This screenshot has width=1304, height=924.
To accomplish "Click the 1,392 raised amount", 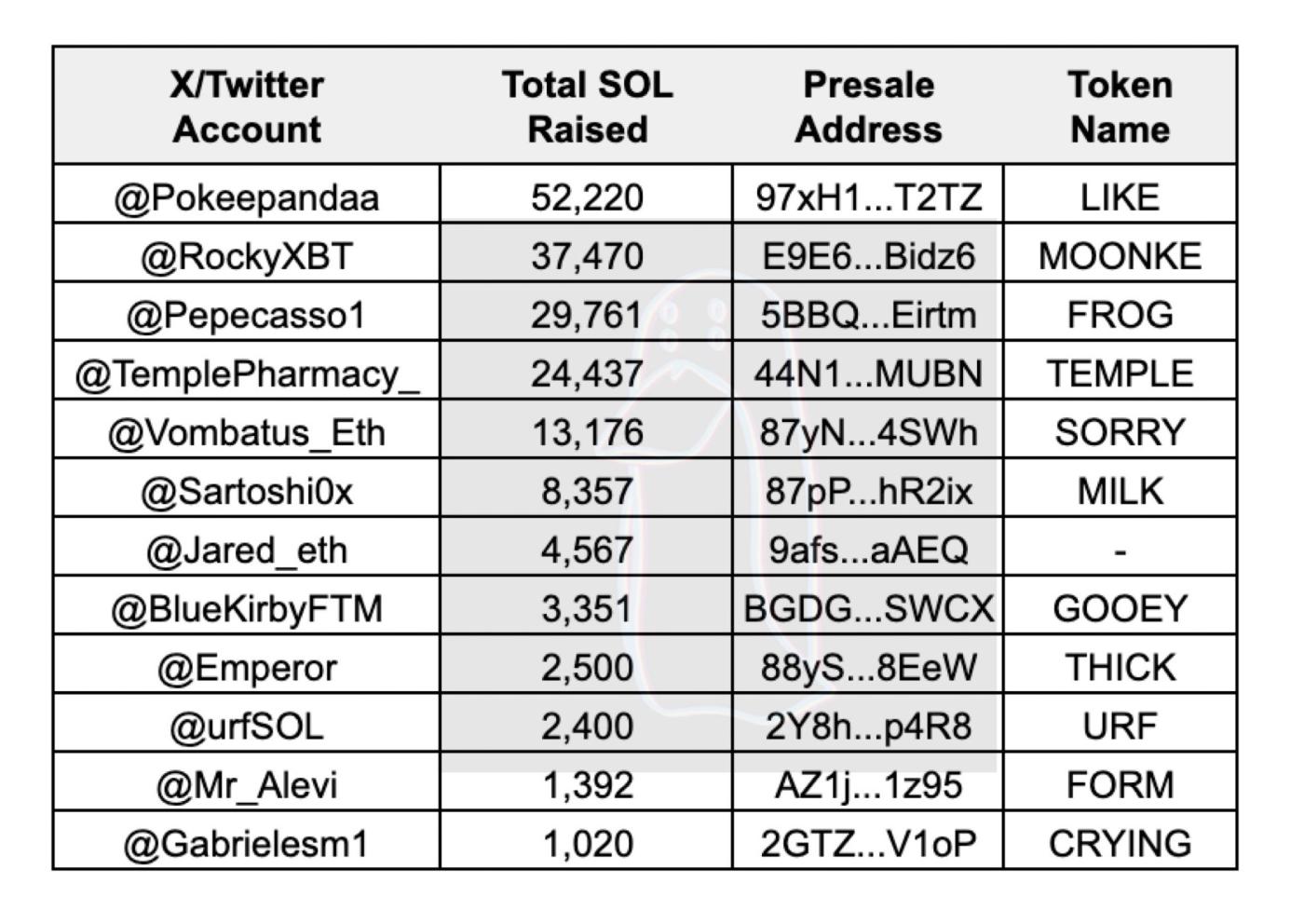I will point(587,784).
